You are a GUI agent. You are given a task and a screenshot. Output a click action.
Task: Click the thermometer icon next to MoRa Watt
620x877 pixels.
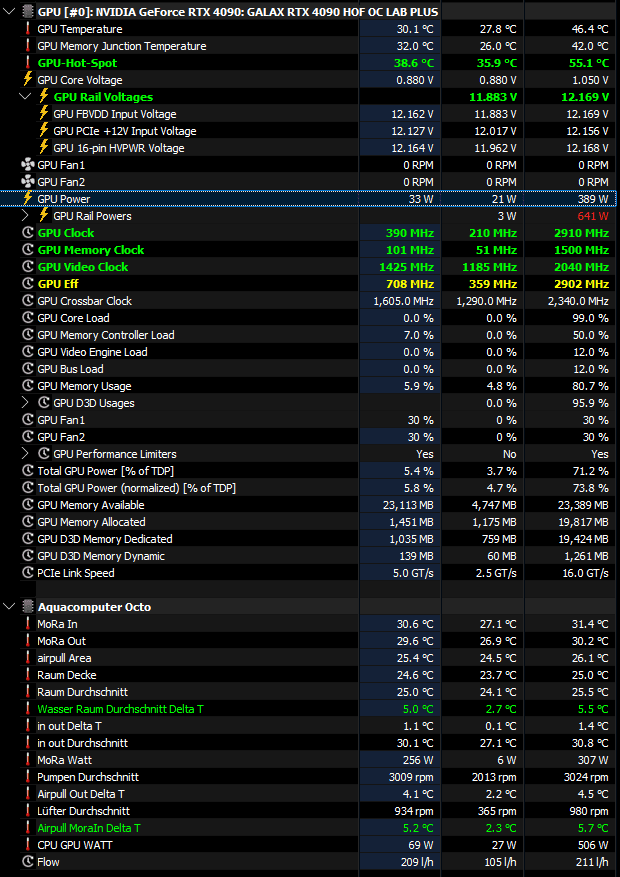(x=27, y=760)
